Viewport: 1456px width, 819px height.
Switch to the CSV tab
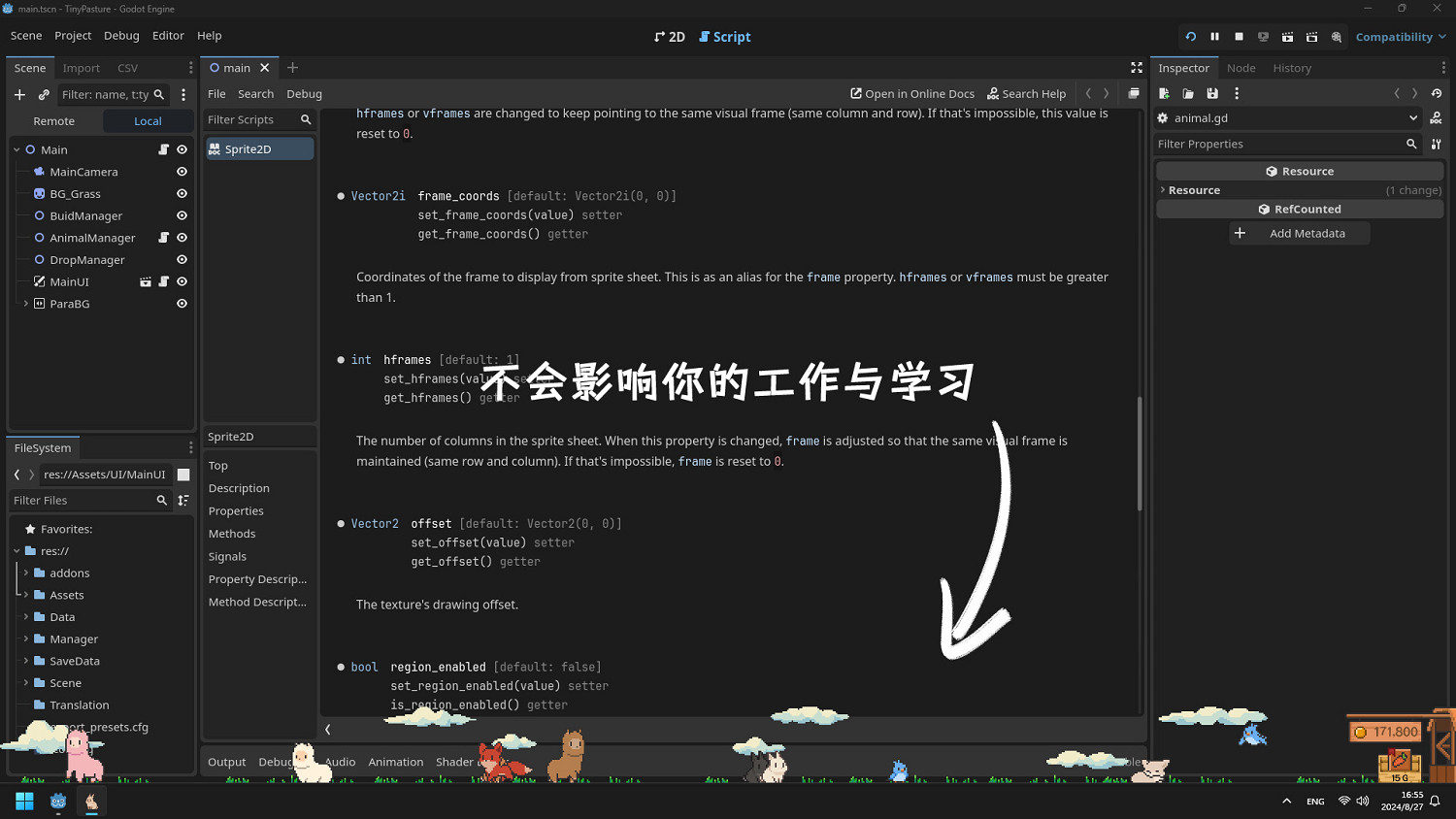click(x=127, y=68)
